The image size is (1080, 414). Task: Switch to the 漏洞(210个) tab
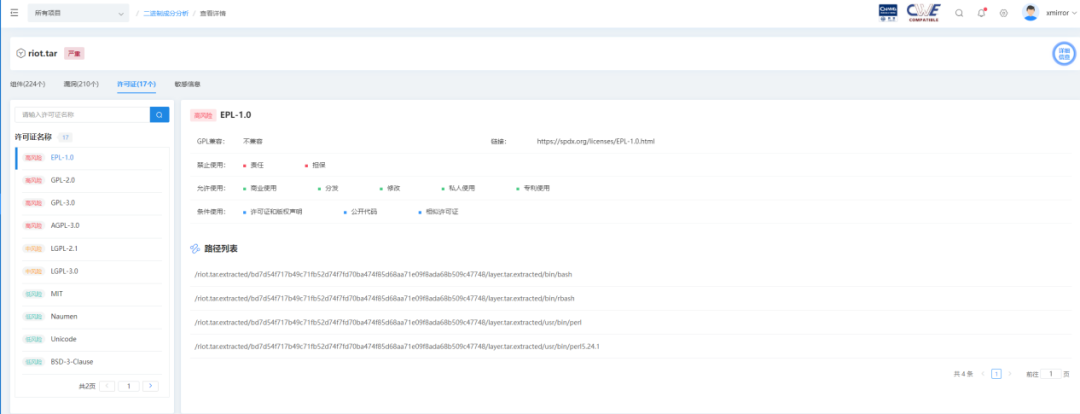point(81,84)
